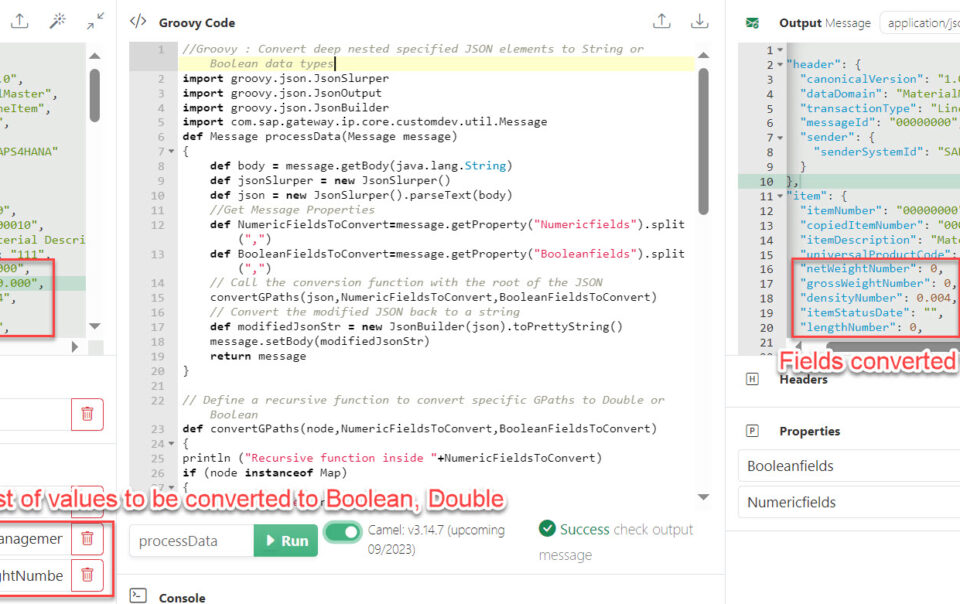Click the green Success checkmark icon
This screenshot has width=960, height=604.
coord(547,528)
